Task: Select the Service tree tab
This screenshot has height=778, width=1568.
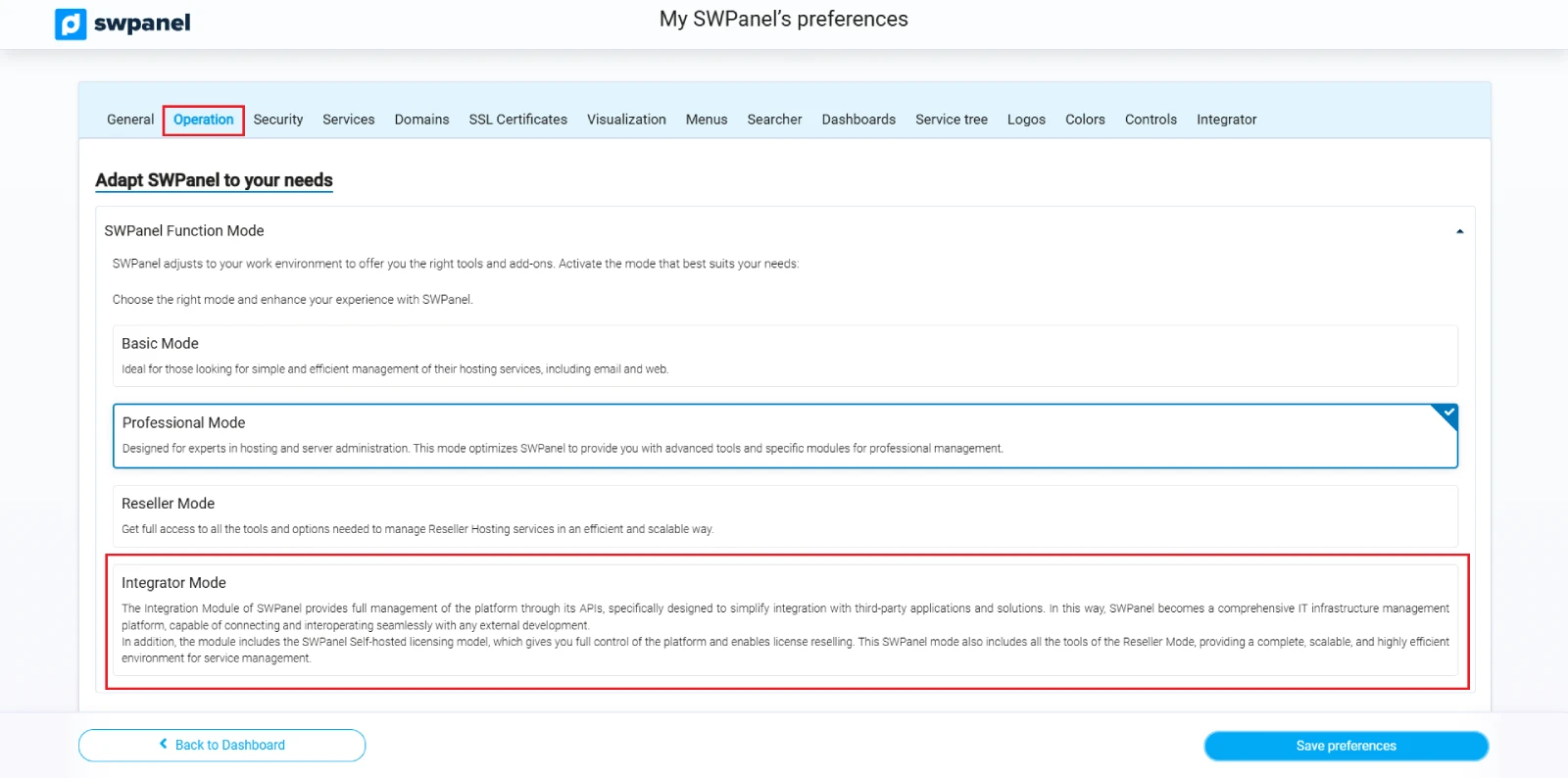Action: (x=952, y=120)
